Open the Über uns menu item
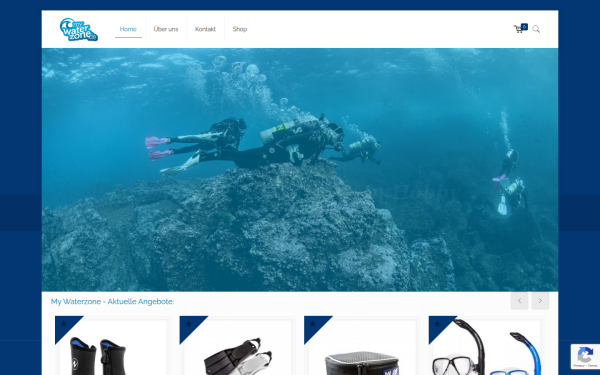Viewport: 600px width, 375px height. click(x=166, y=29)
